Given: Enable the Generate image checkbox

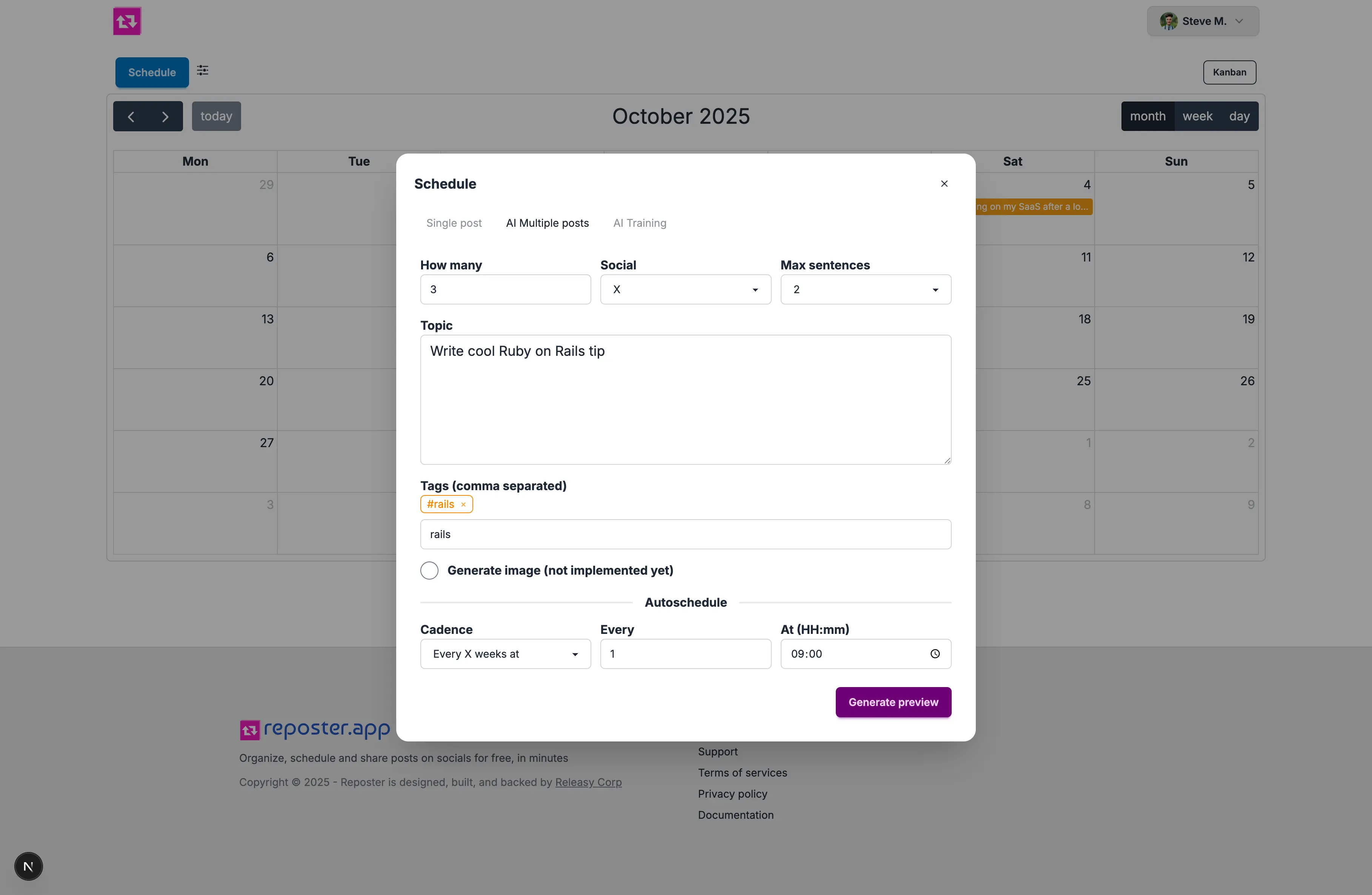Looking at the screenshot, I should [429, 571].
